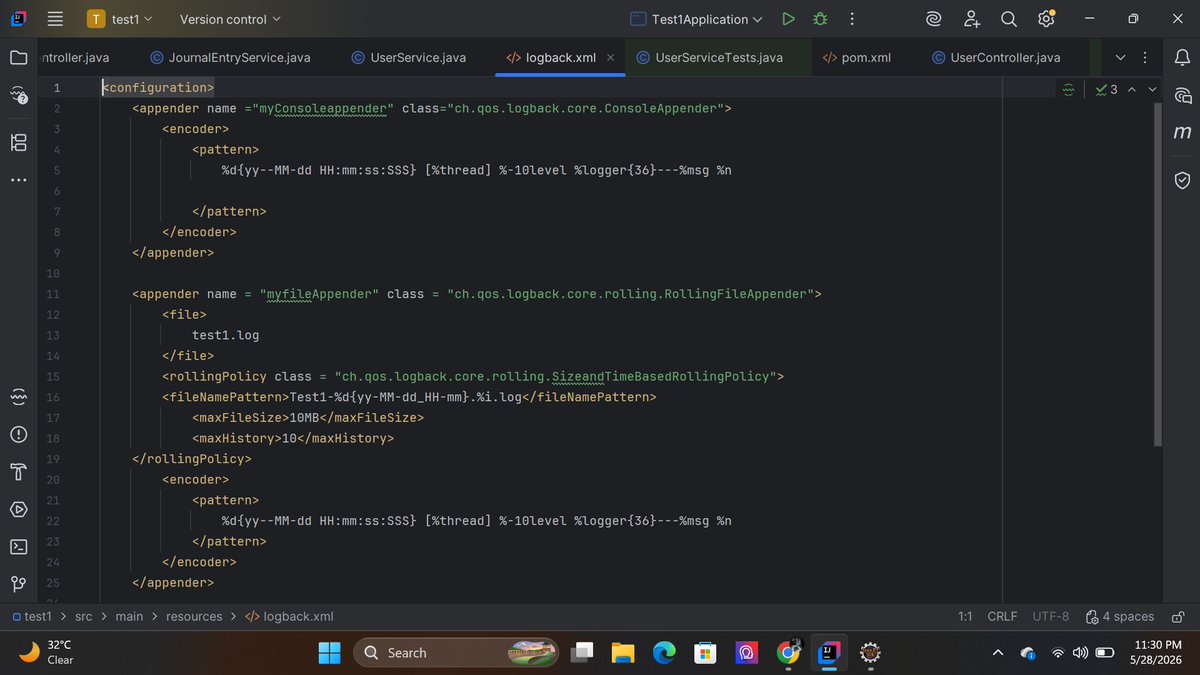Open the test1 project dropdown
Screen dimensions: 1200x675
pyautogui.click(x=120, y=19)
